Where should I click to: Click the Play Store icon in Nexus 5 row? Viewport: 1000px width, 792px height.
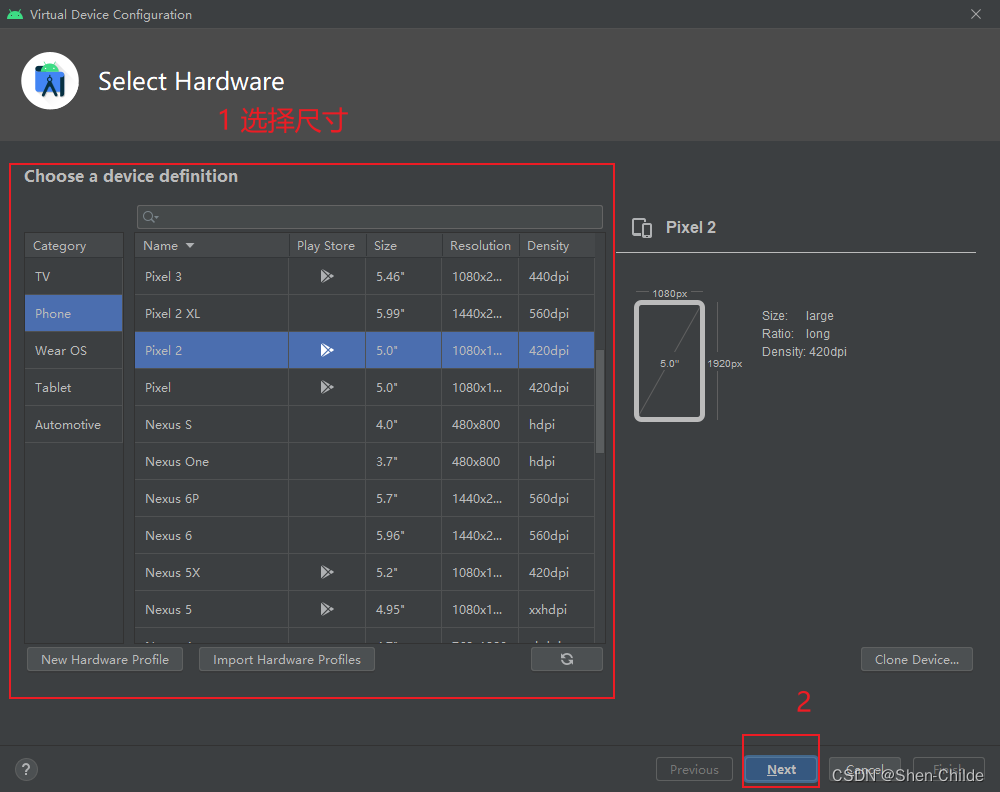[327, 609]
